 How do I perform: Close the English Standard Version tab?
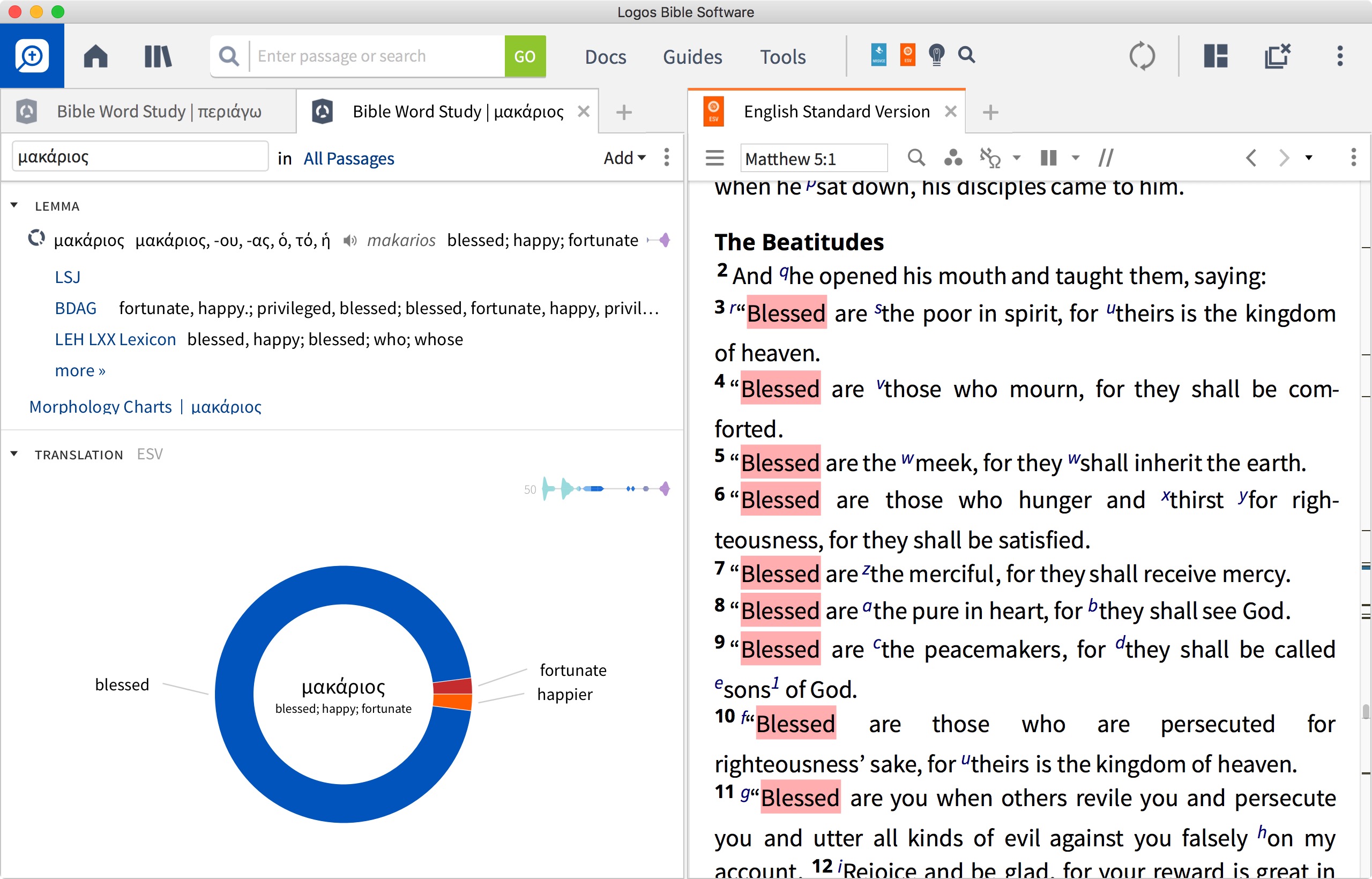(950, 111)
